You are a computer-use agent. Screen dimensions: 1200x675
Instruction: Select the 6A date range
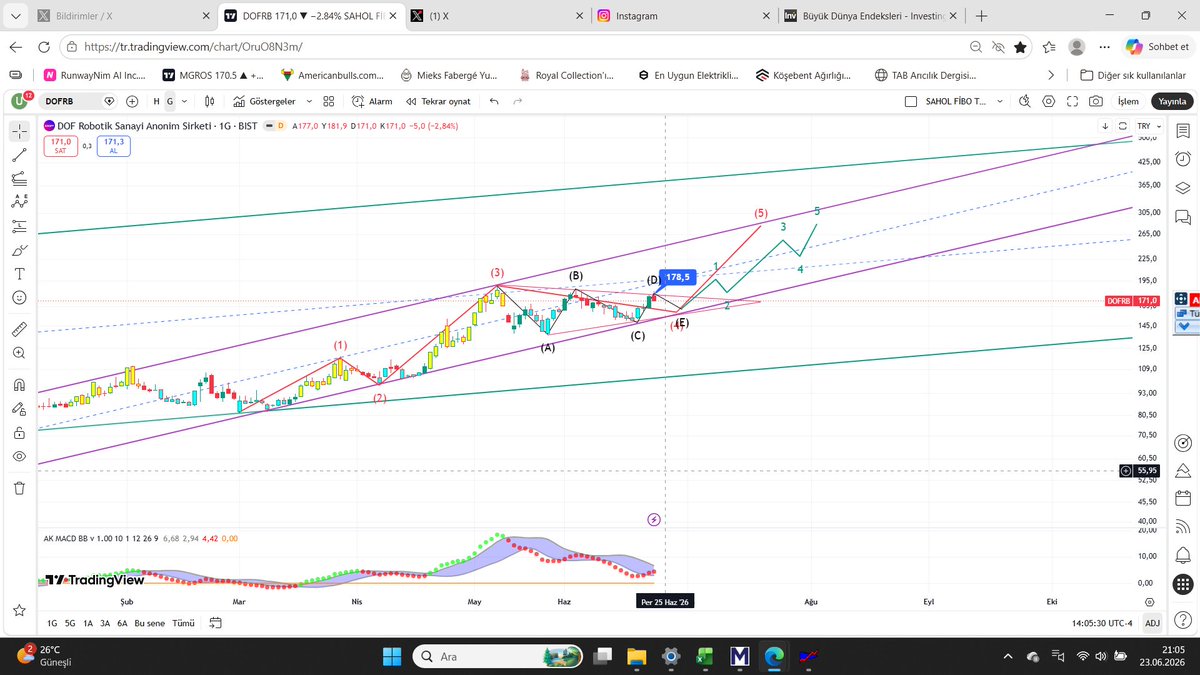click(x=122, y=623)
